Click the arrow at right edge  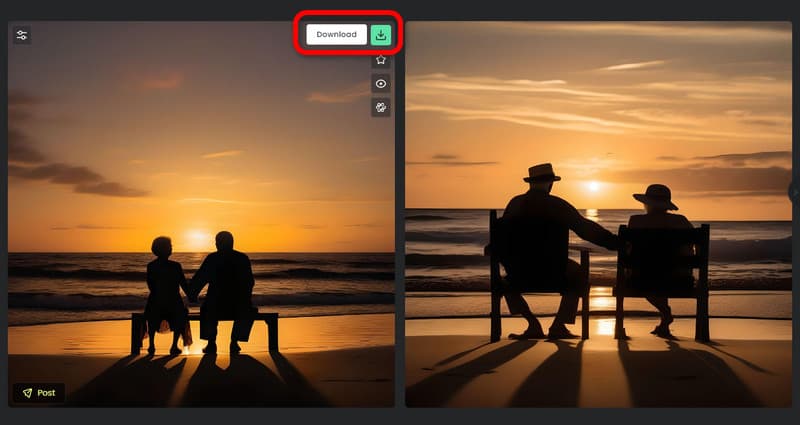click(x=794, y=192)
